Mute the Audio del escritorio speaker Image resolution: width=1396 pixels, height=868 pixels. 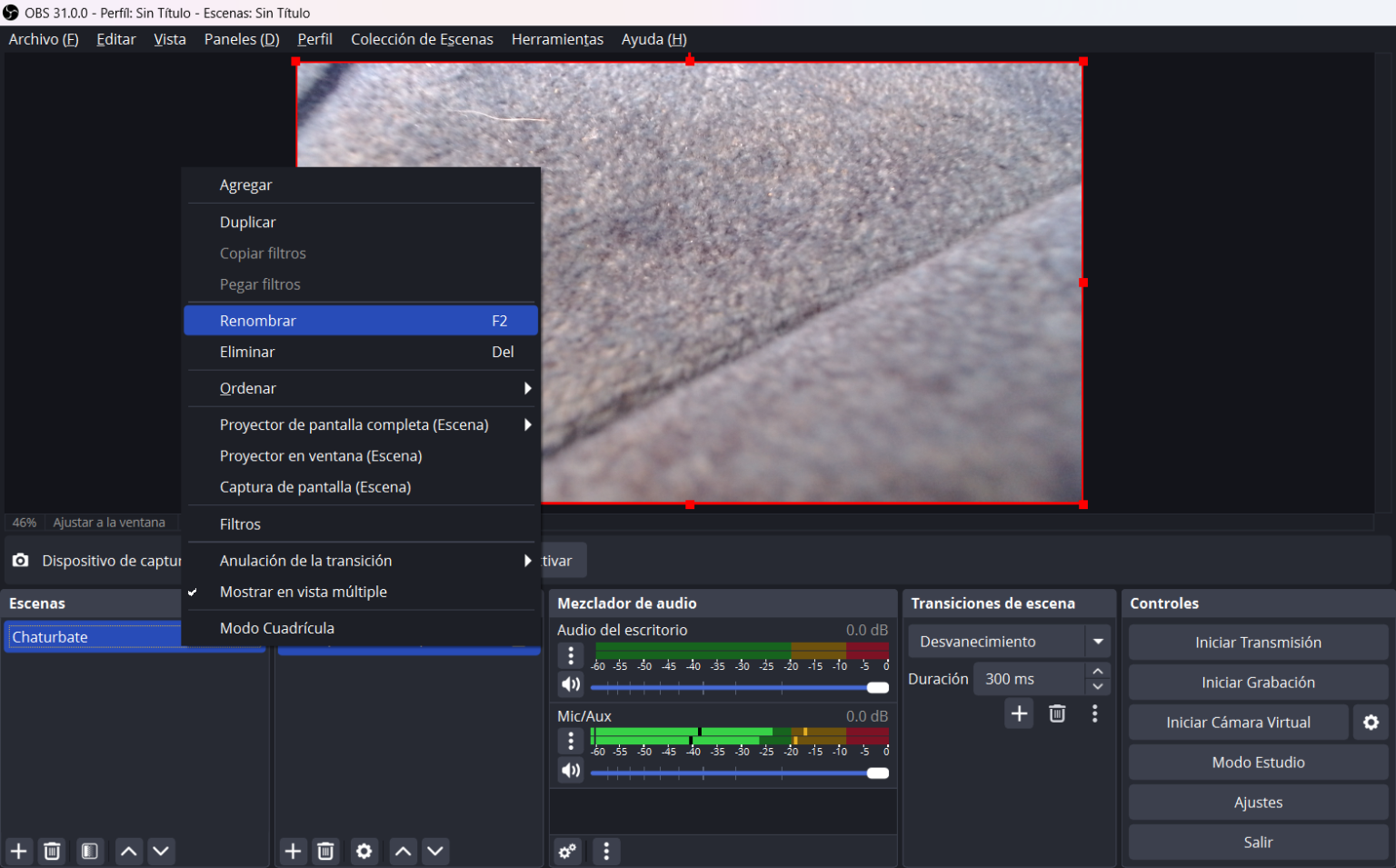pos(571,684)
